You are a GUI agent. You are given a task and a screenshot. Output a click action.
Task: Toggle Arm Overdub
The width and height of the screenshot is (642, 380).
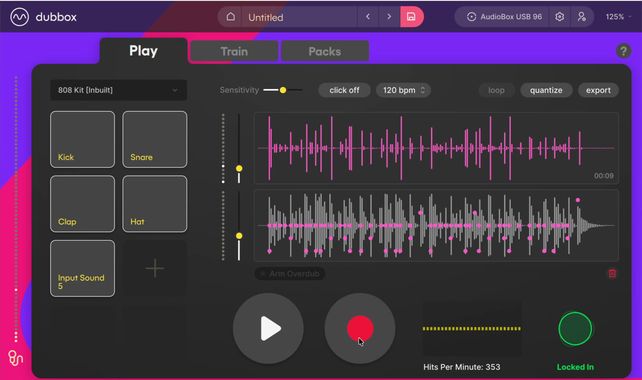290,274
